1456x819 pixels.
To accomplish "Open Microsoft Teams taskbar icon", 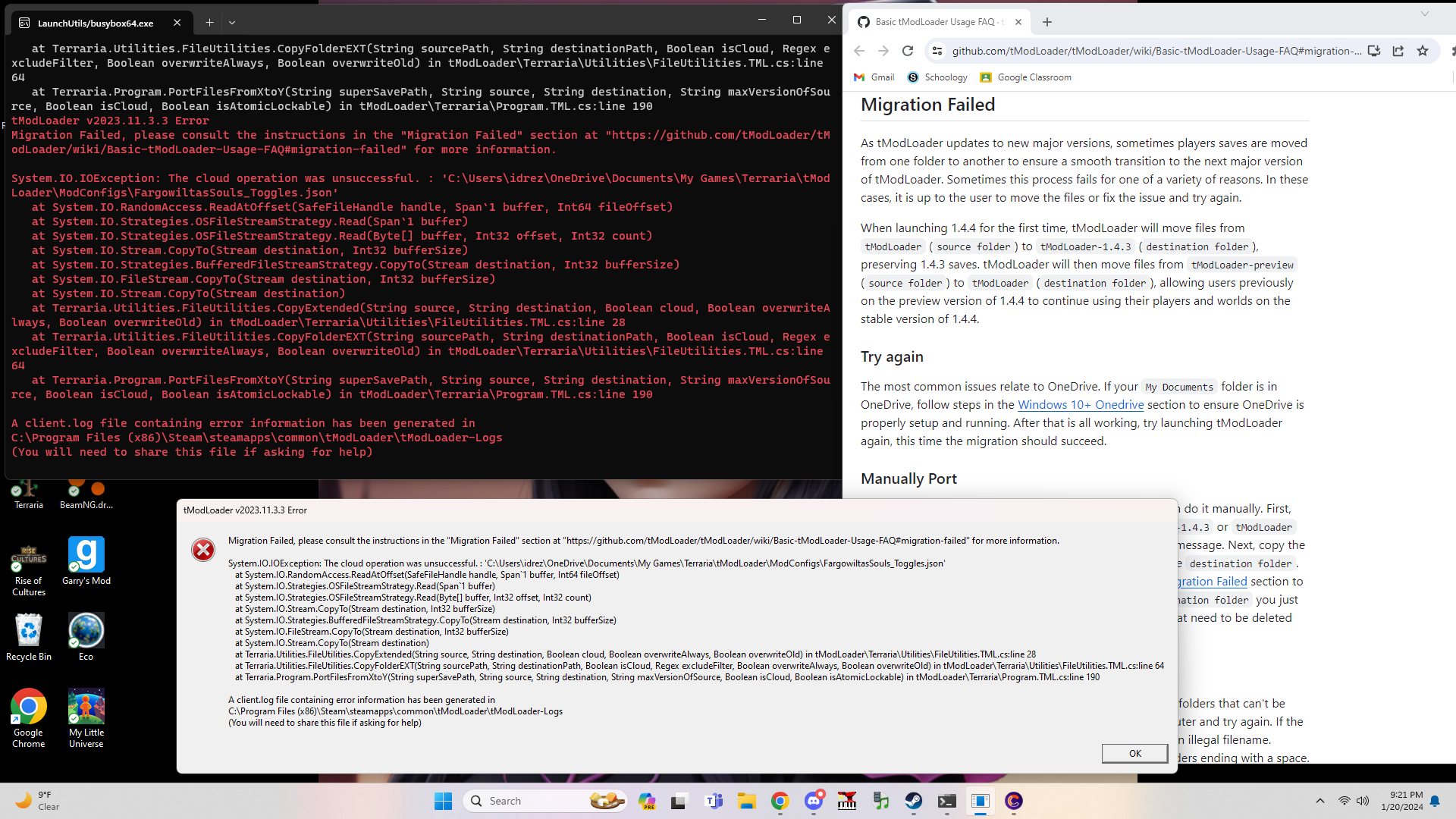I will pos(714,801).
